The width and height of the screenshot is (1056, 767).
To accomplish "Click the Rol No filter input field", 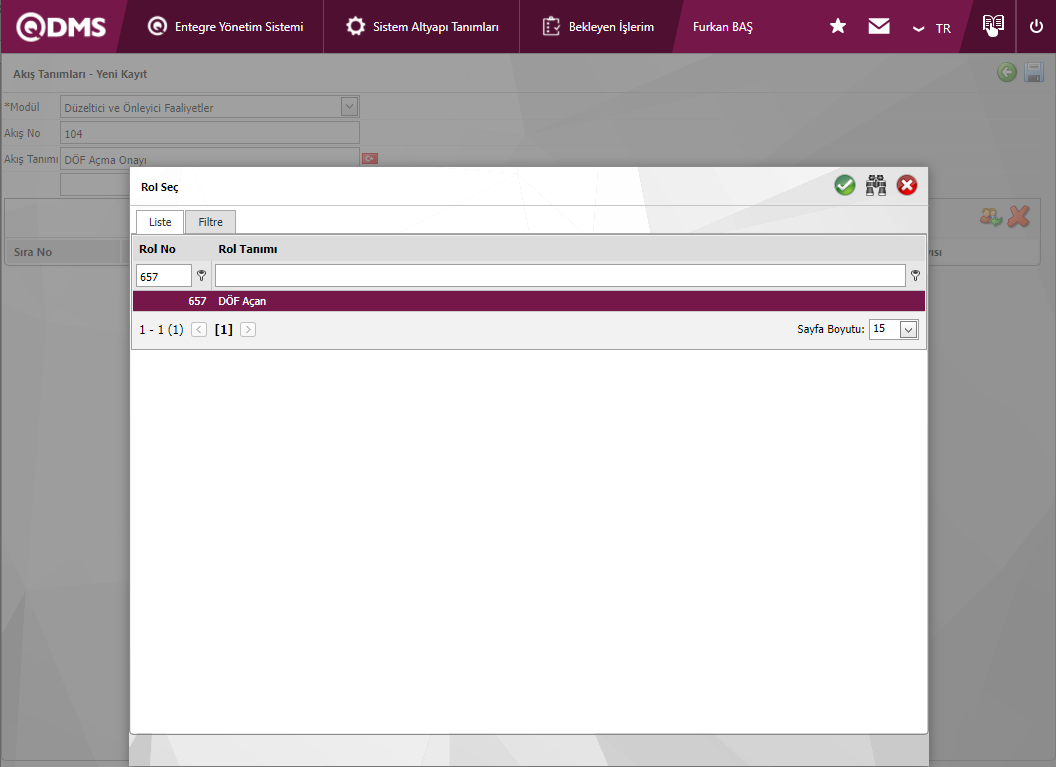I will (164, 275).
